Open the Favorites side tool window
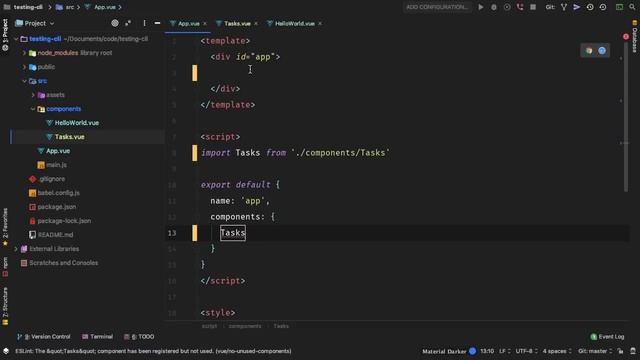Screen dimensions: 640x360 (5, 227)
